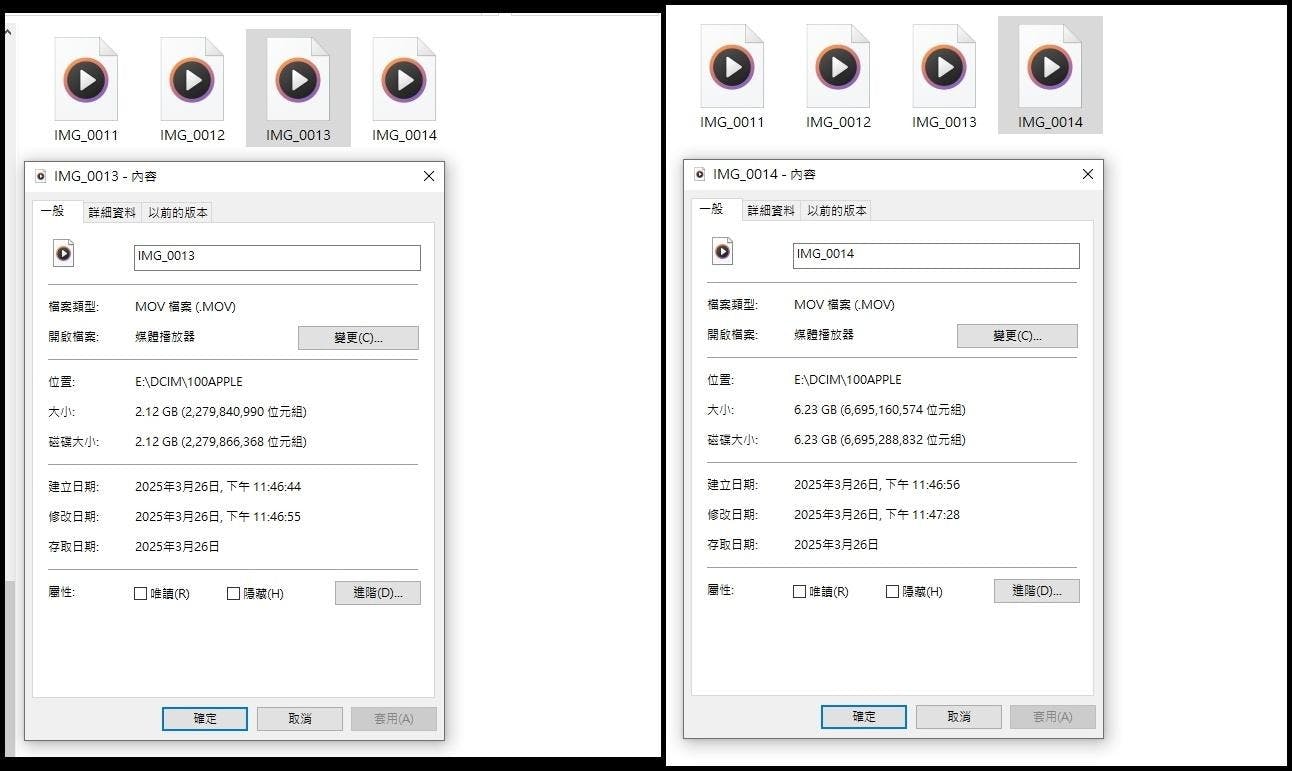Click modified time 下午 11:47:28
Viewport: 1292px width, 771px height.
click(x=922, y=515)
